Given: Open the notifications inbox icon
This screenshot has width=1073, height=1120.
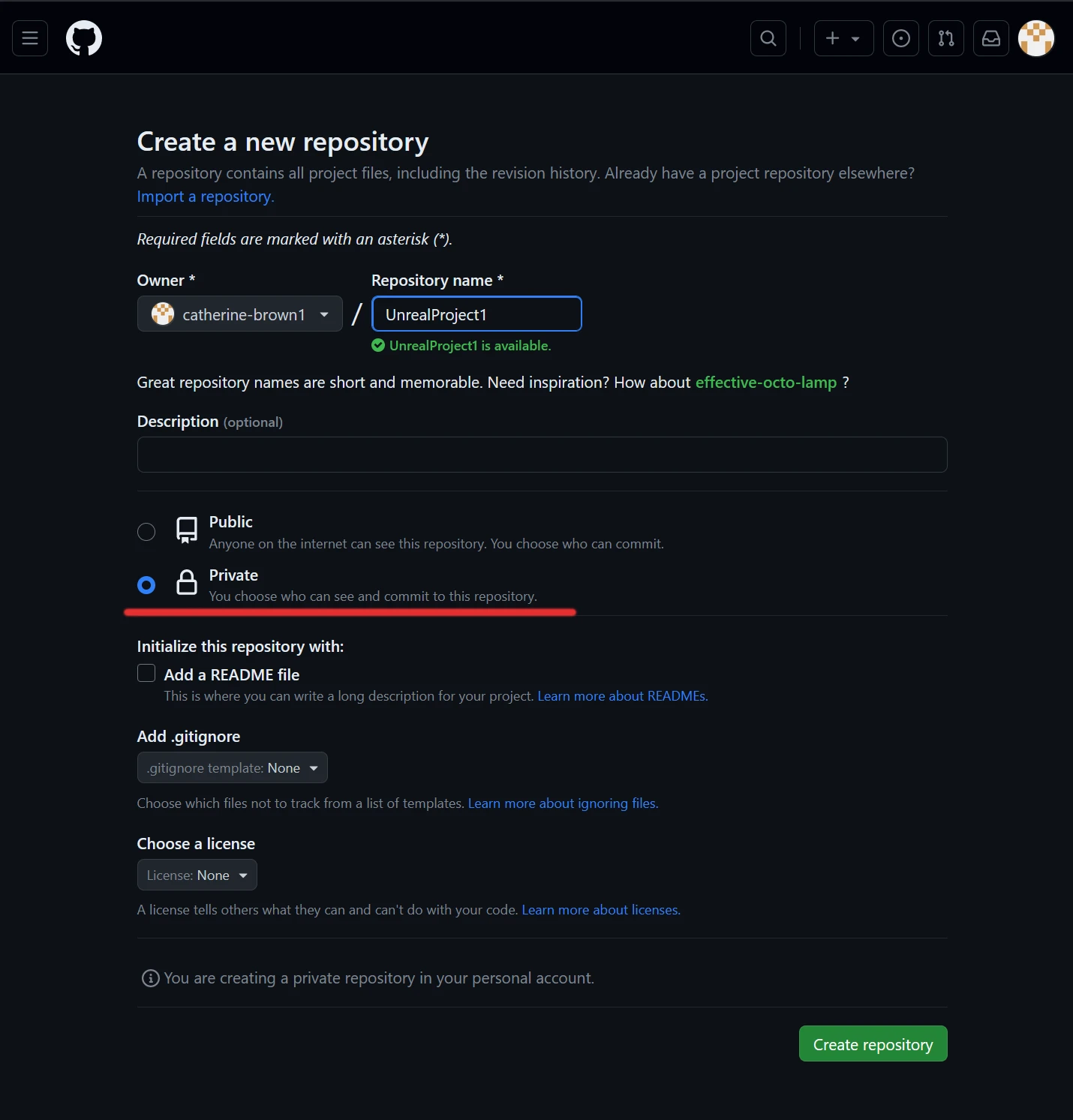Looking at the screenshot, I should 990,38.
